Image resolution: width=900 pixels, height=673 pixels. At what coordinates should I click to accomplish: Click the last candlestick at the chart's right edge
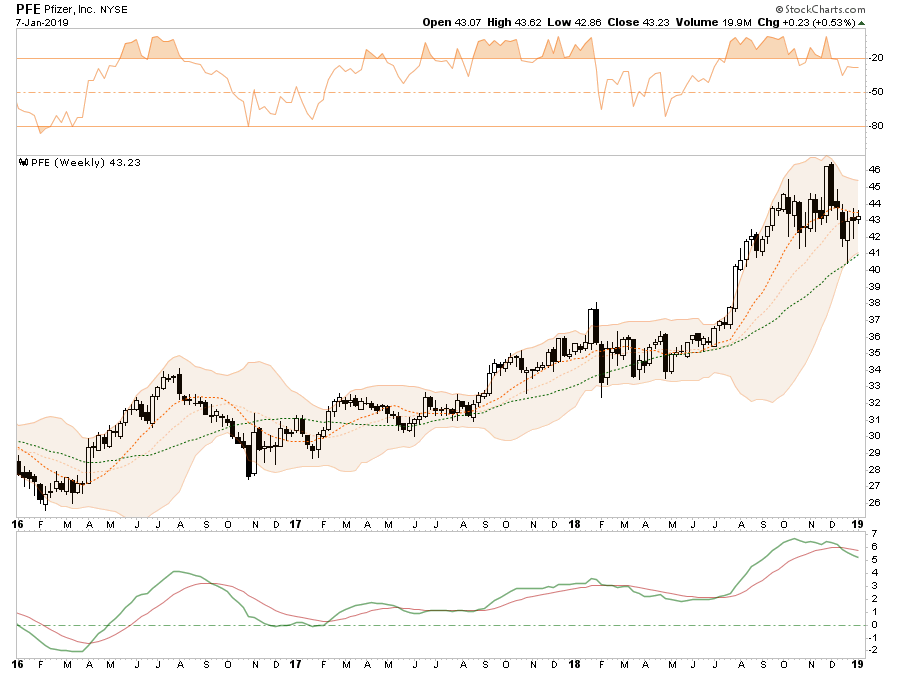[857, 218]
